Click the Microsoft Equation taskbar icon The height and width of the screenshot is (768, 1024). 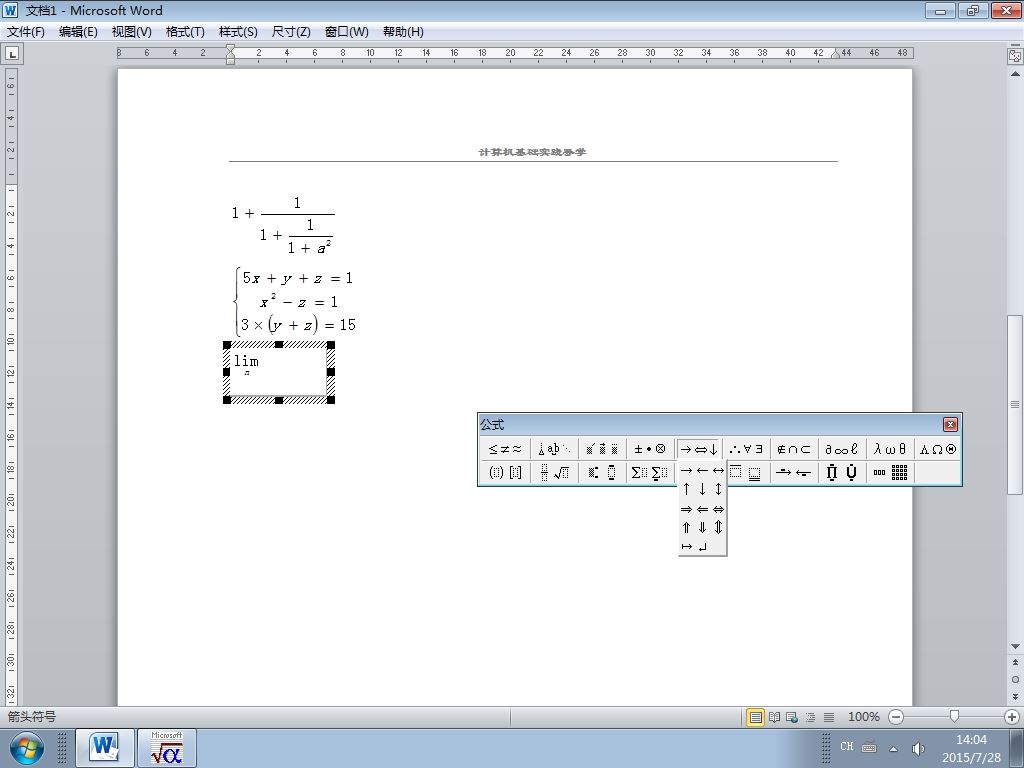pyautogui.click(x=167, y=748)
